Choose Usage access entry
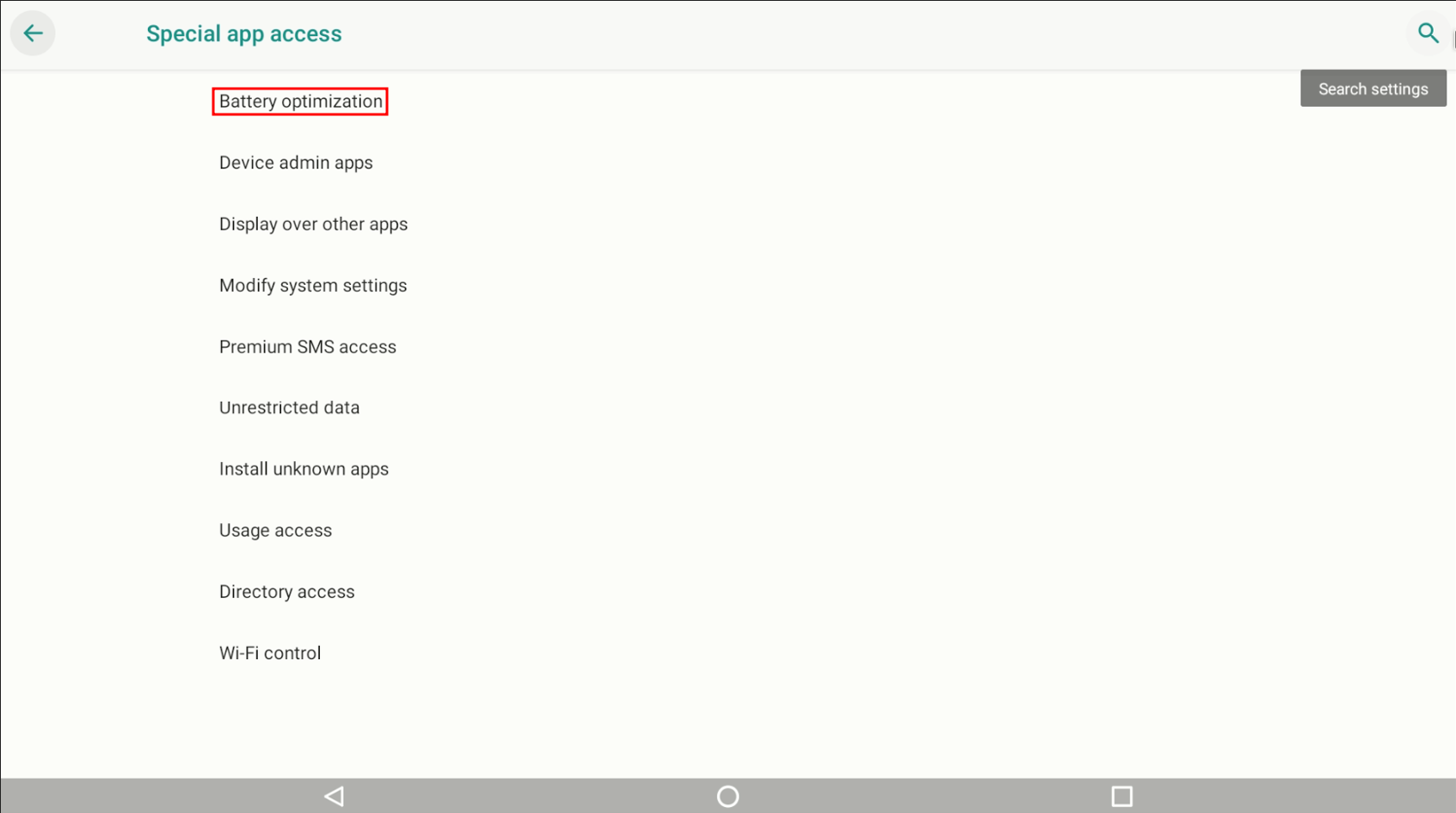 [275, 531]
